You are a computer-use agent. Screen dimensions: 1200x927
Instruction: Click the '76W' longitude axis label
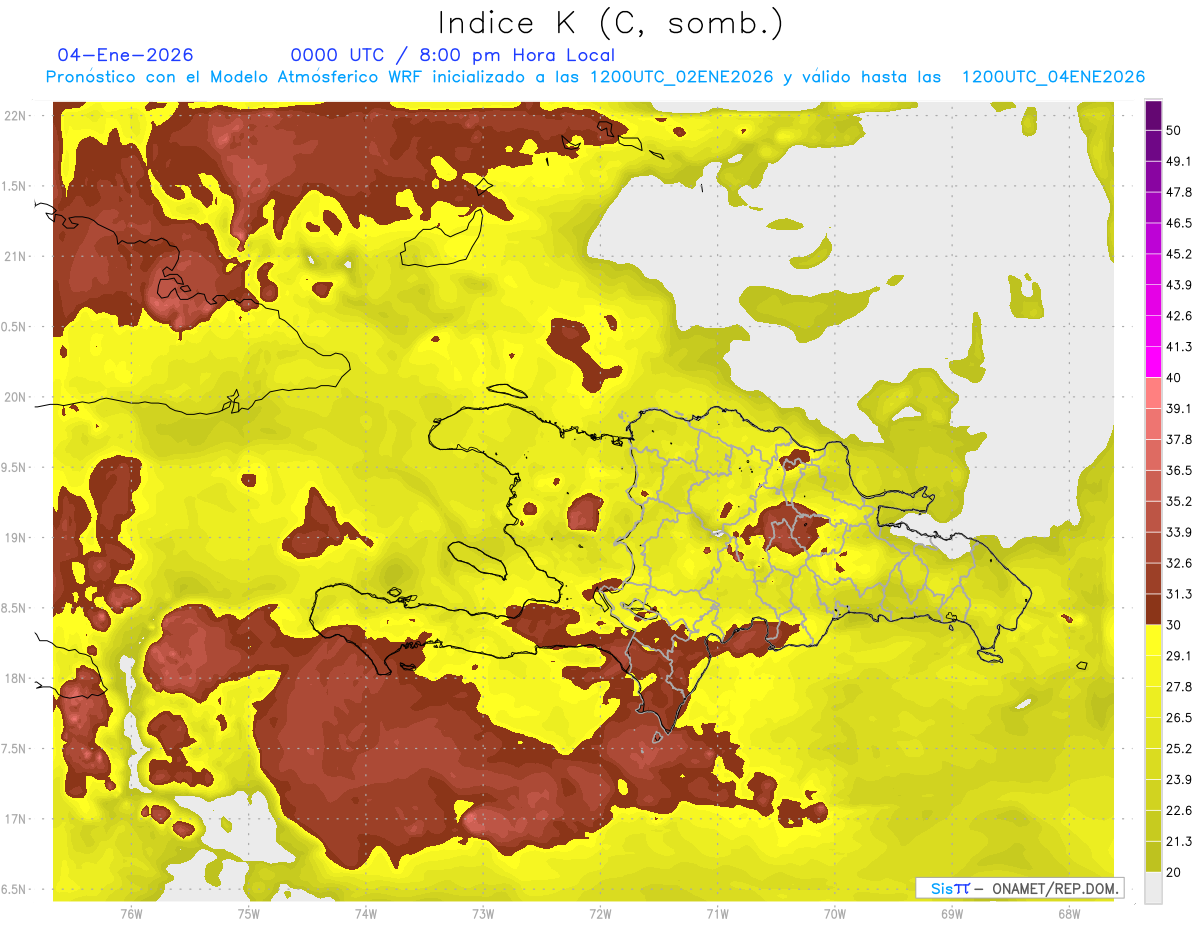pos(131,914)
